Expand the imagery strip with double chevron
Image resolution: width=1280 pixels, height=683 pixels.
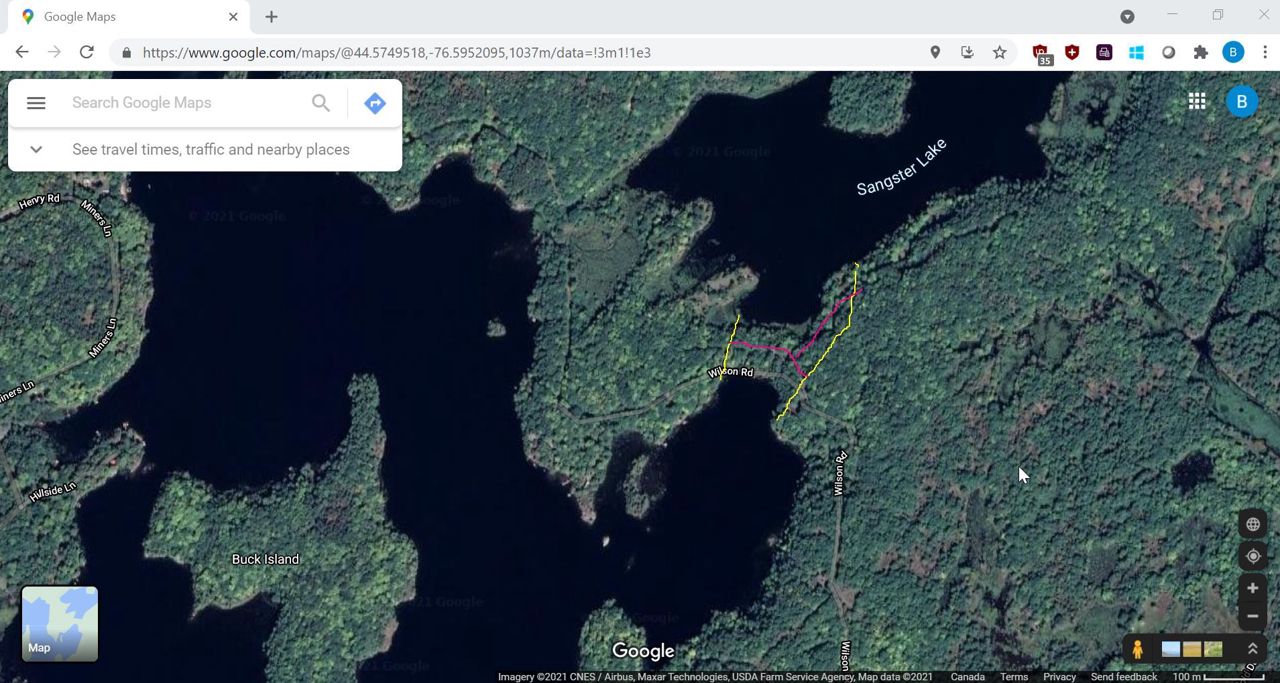(x=1252, y=649)
